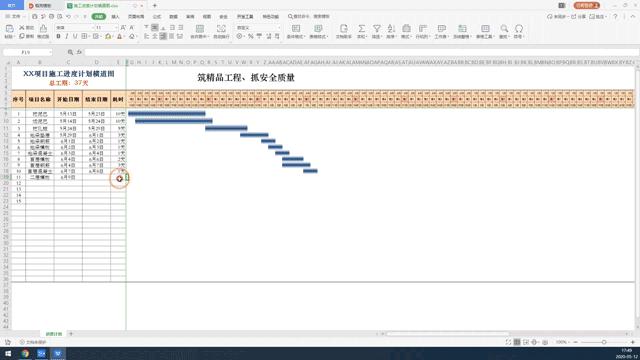Click the Worksheet icon in ribbon
The height and width of the screenshot is (360, 640).
[x=441, y=28]
